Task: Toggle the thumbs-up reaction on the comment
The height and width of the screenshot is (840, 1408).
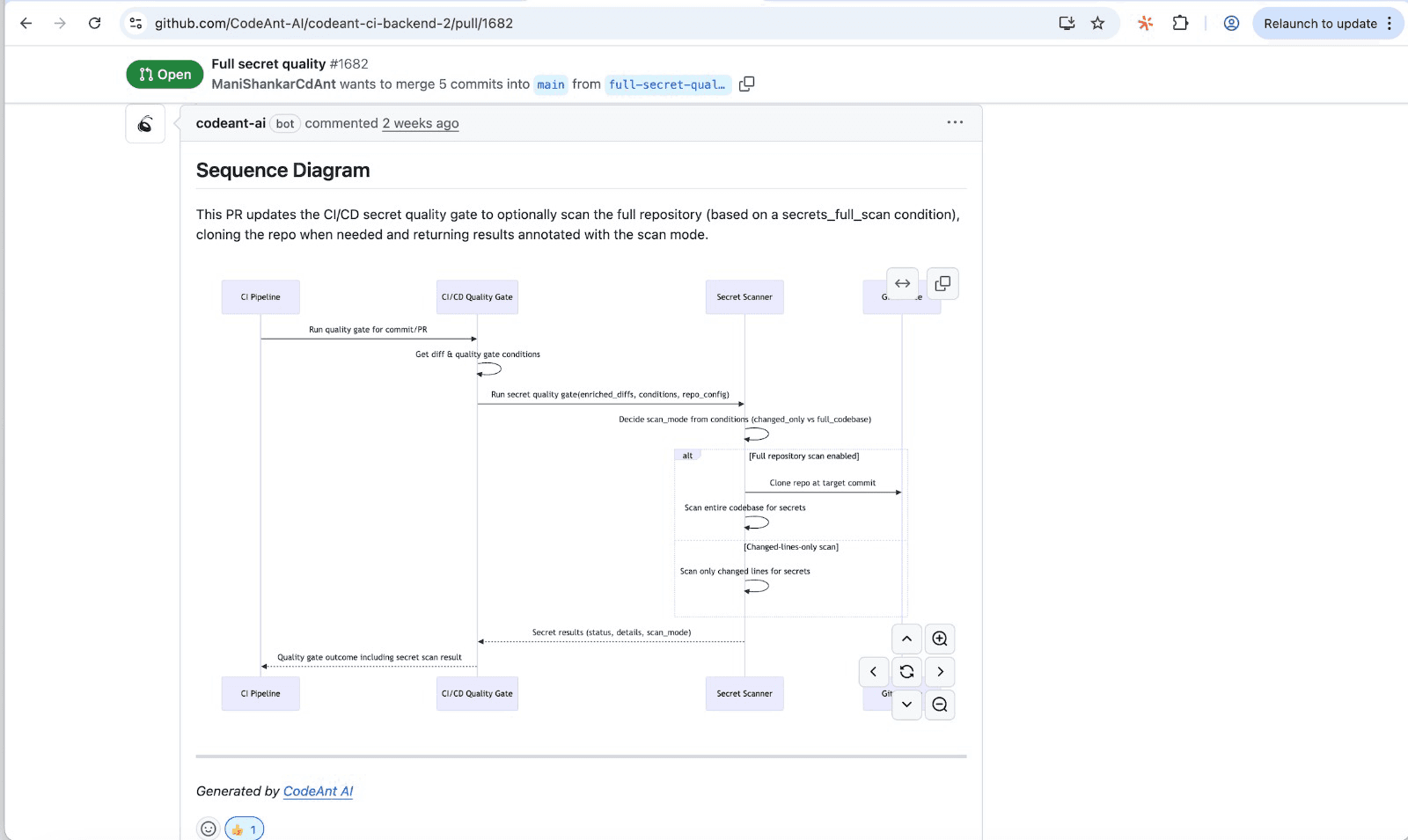Action: (243, 829)
